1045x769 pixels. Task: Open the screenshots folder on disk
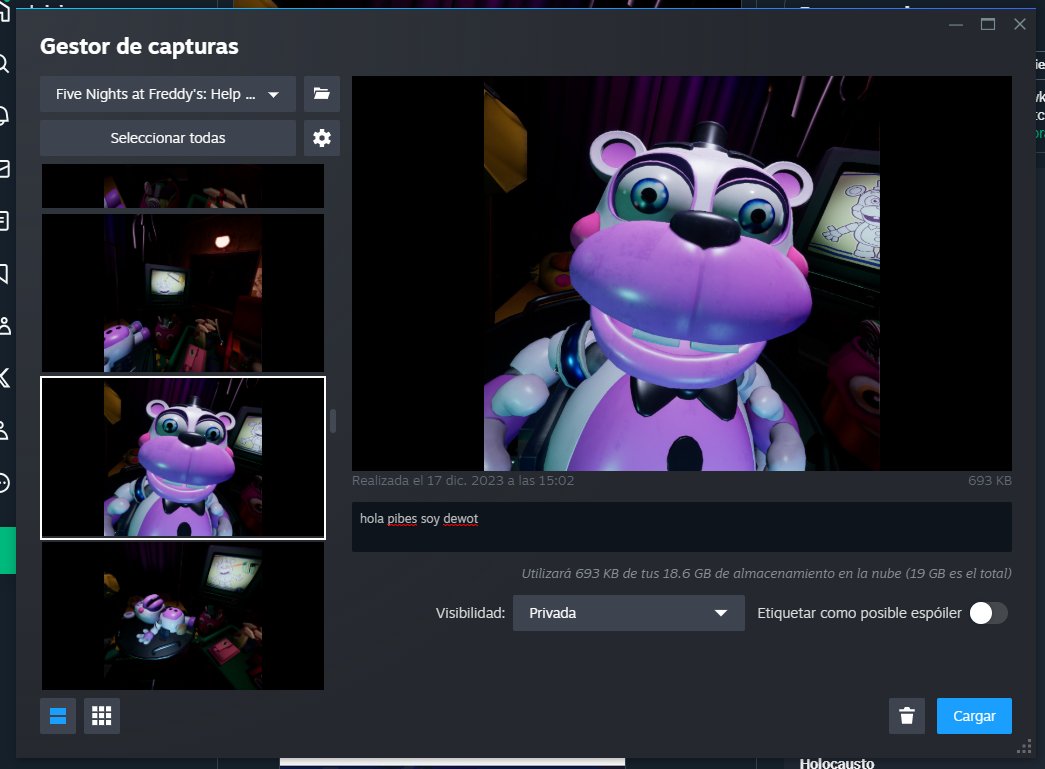click(322, 94)
